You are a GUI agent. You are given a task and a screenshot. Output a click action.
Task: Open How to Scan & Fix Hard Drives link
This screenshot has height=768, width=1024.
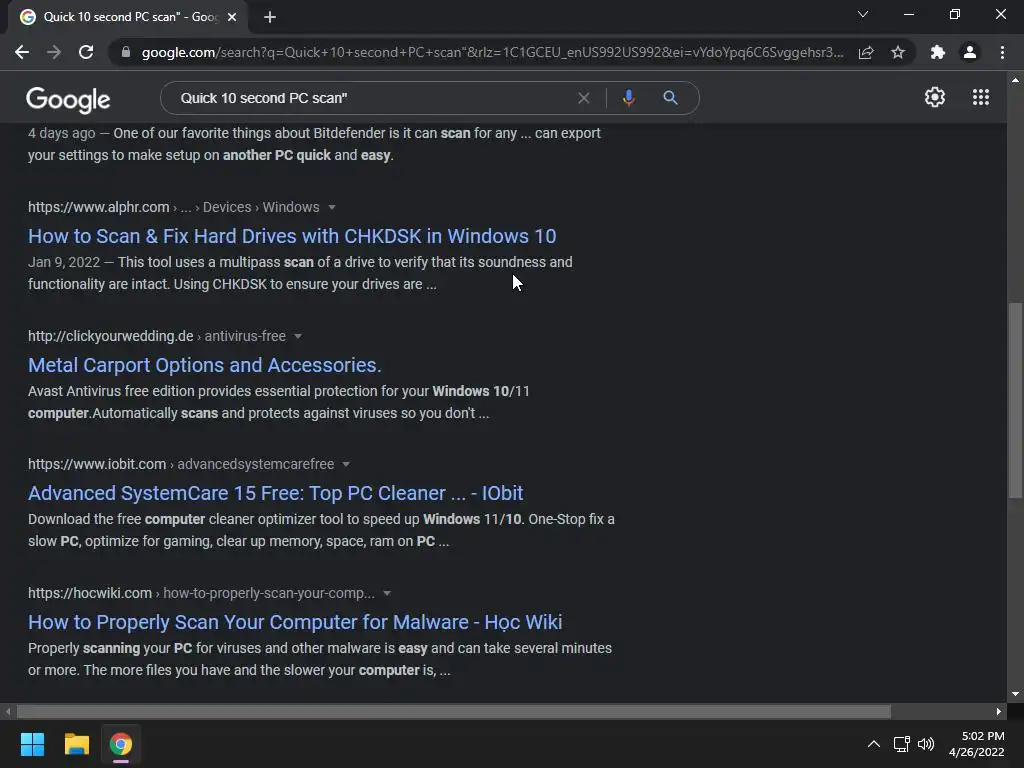point(292,236)
